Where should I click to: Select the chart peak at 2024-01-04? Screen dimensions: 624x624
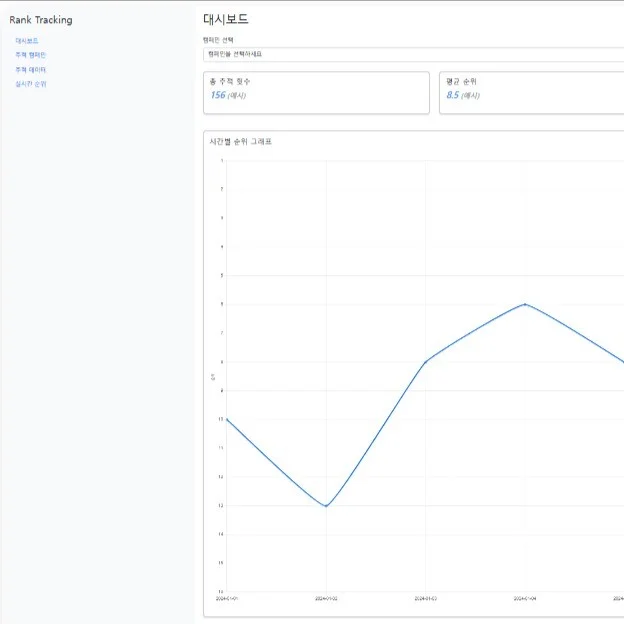point(525,304)
